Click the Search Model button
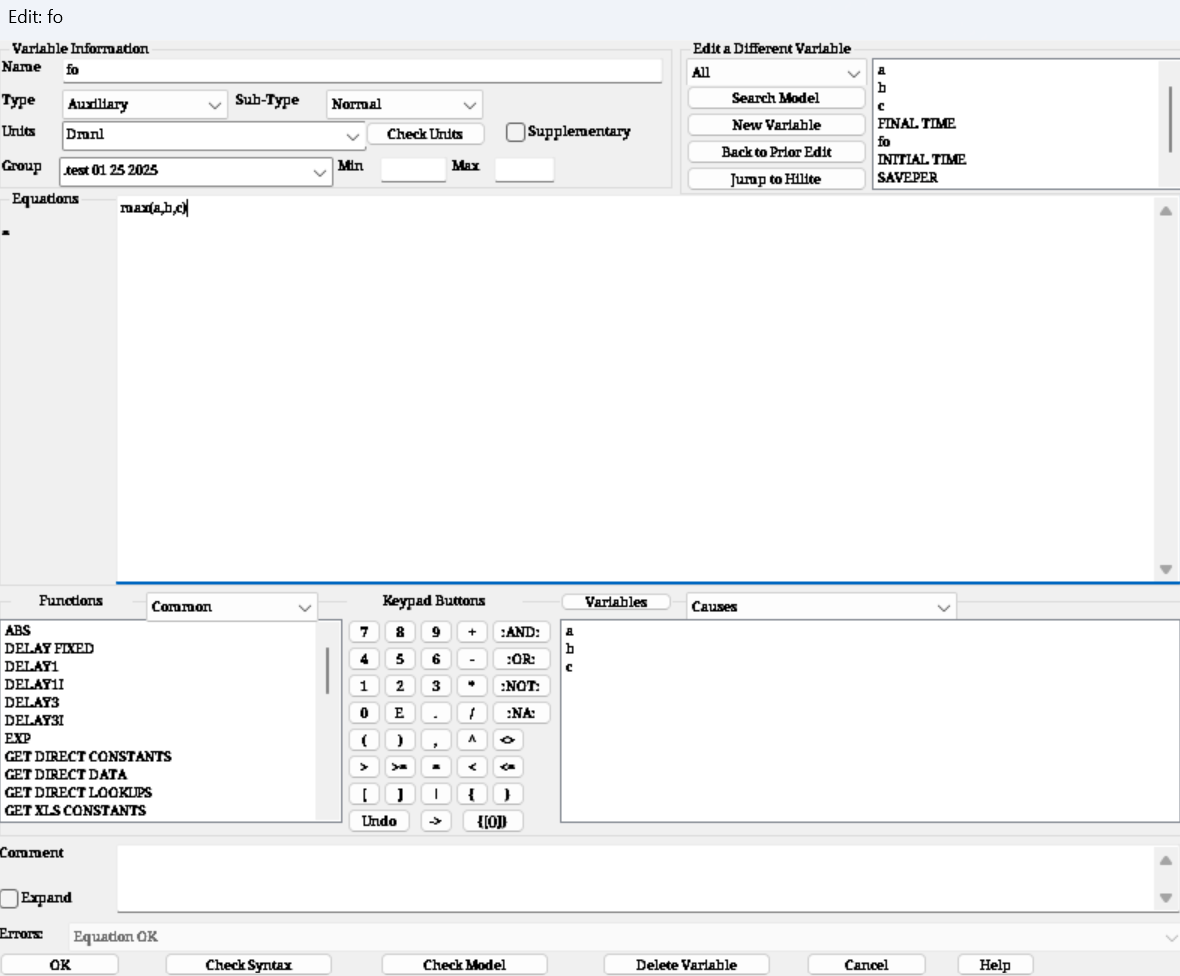Image resolution: width=1180 pixels, height=976 pixels. tap(776, 98)
